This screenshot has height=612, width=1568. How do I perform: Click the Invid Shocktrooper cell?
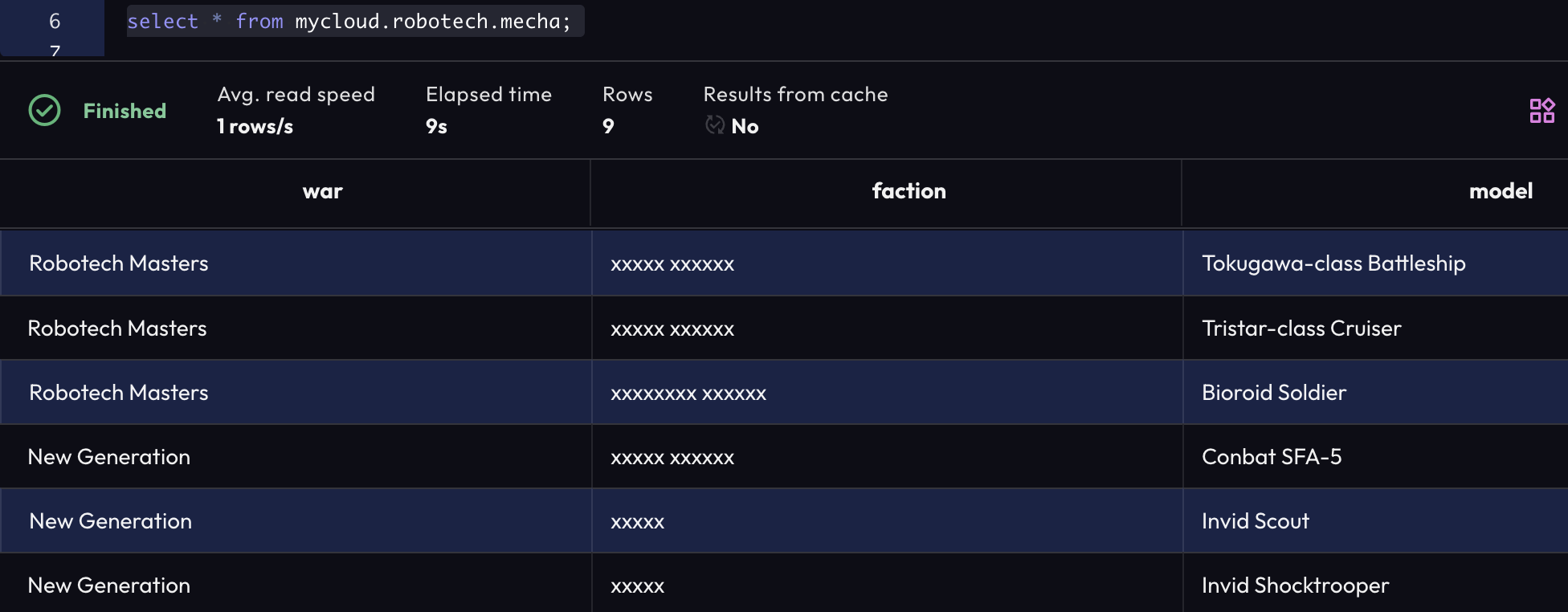1295,585
